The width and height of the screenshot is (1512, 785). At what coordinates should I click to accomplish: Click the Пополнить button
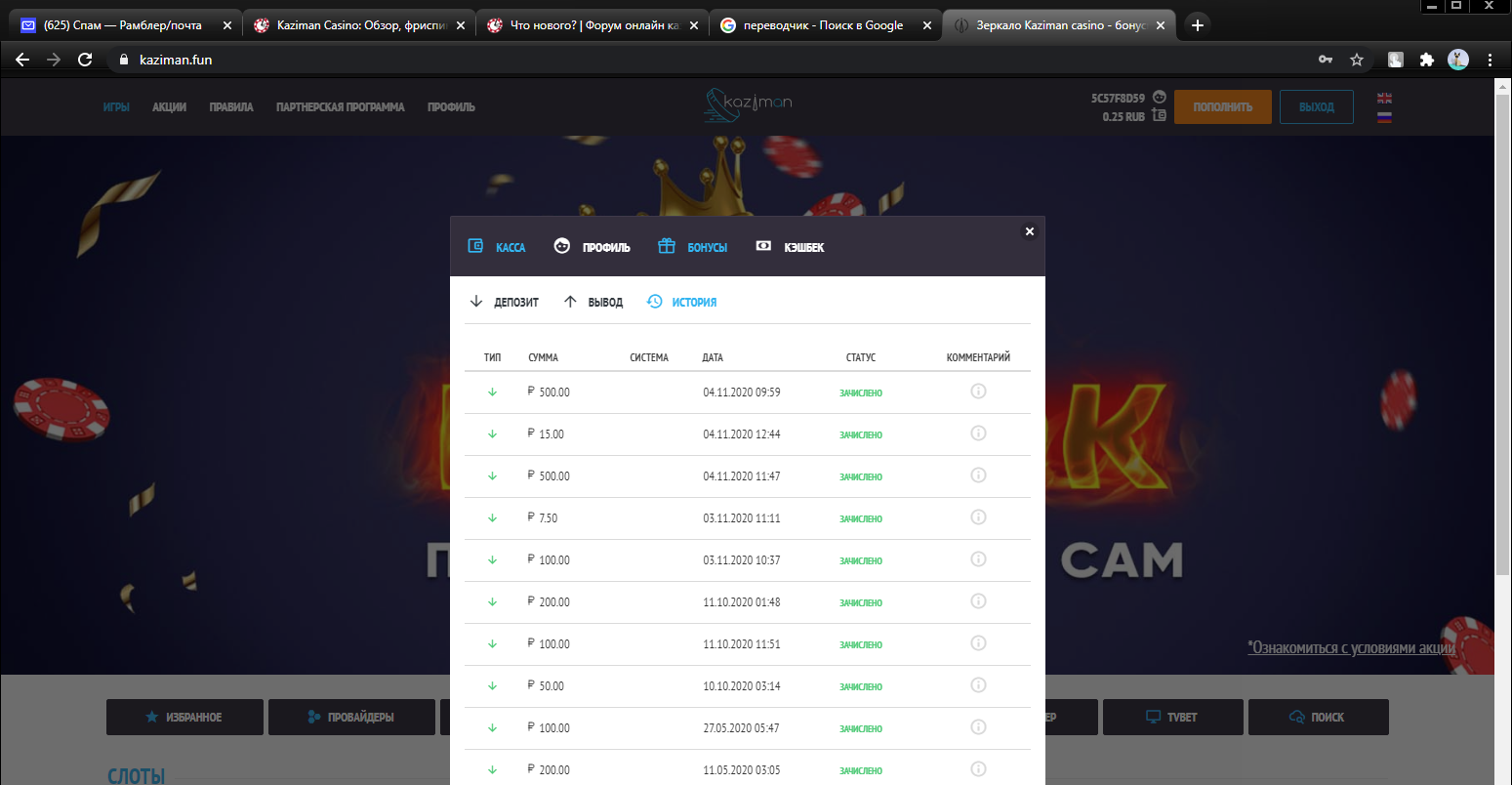pyautogui.click(x=1223, y=106)
